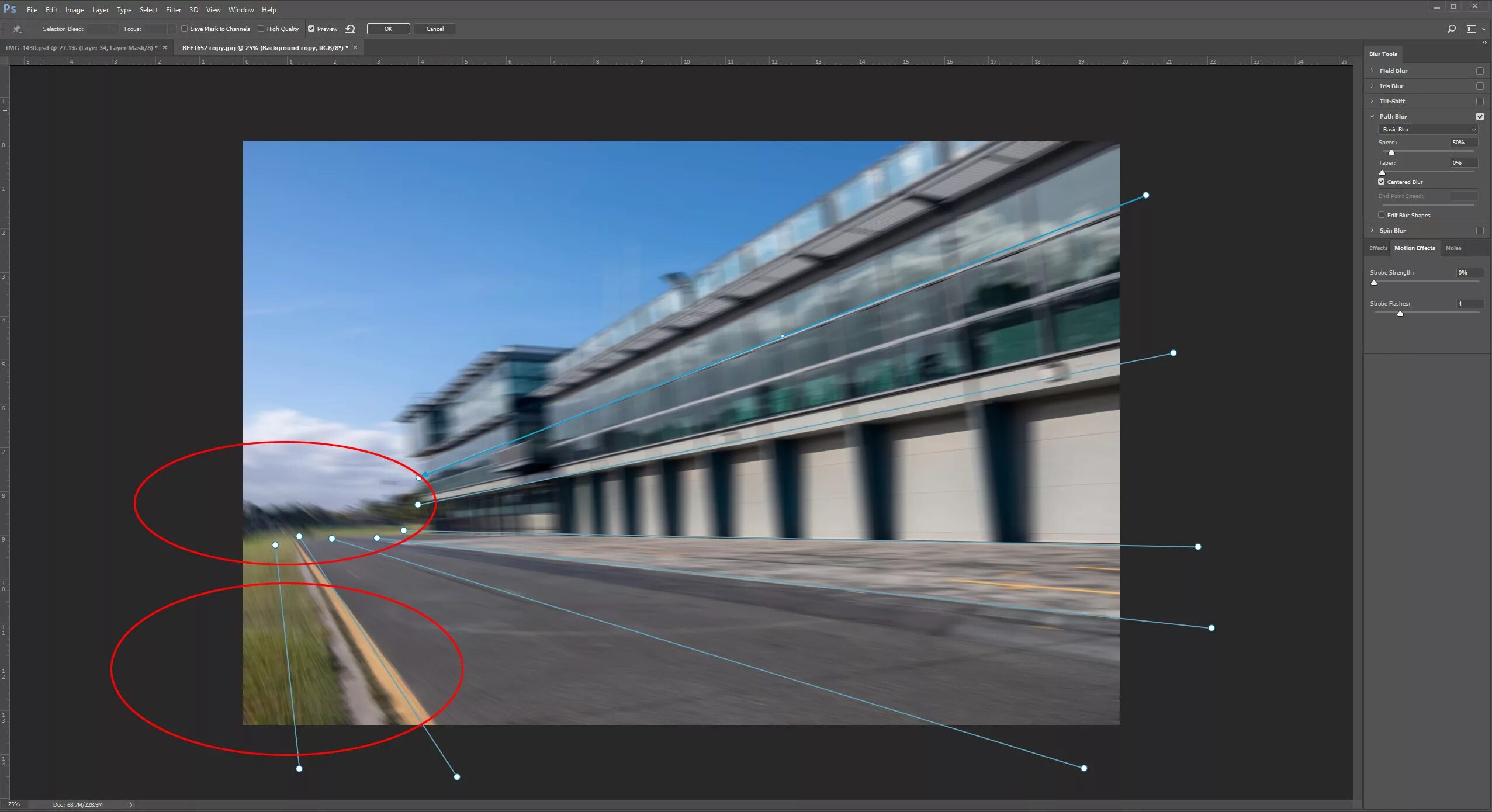Open the Basic Blur type dropdown
The width and height of the screenshot is (1492, 812).
pyautogui.click(x=1428, y=130)
